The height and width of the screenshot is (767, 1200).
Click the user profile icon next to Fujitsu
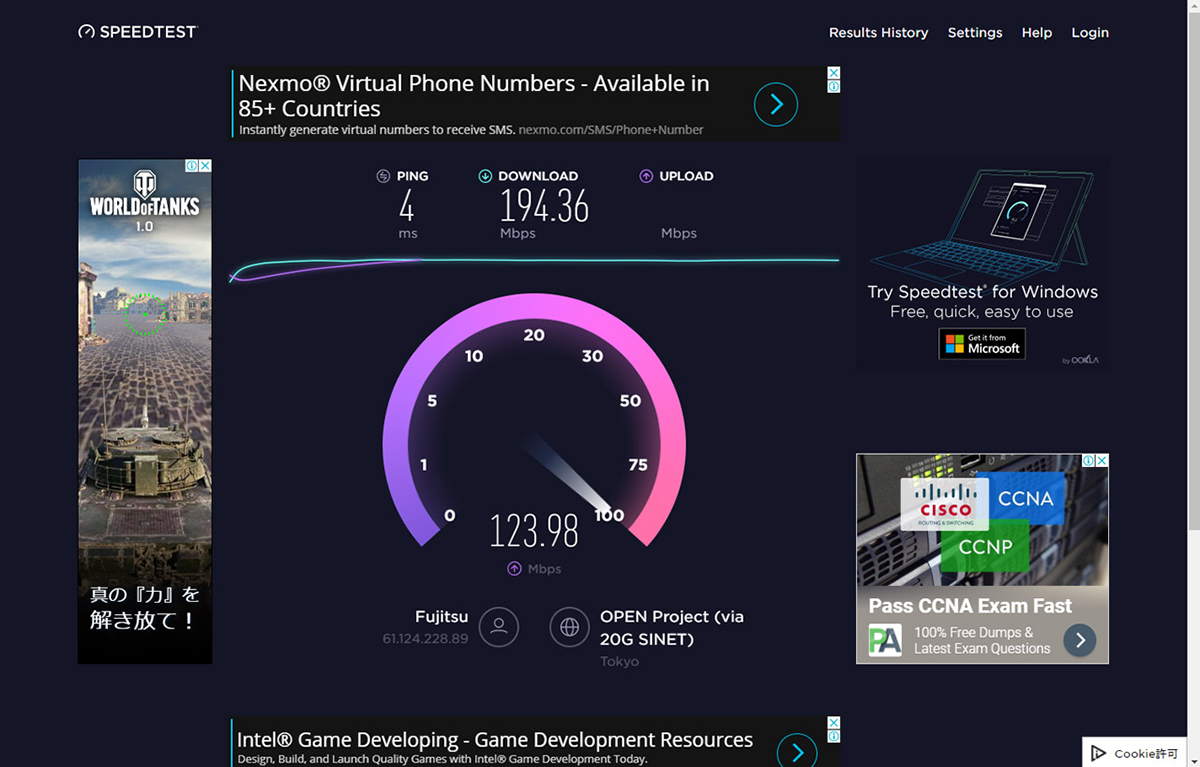coord(498,627)
